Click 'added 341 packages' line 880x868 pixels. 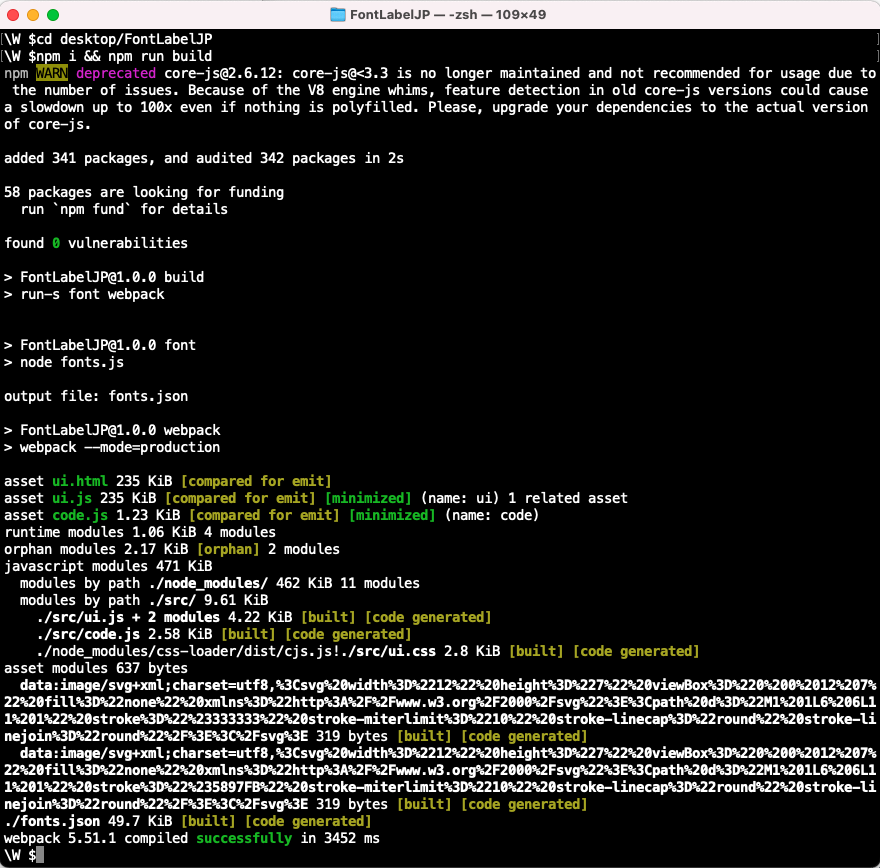204,158
